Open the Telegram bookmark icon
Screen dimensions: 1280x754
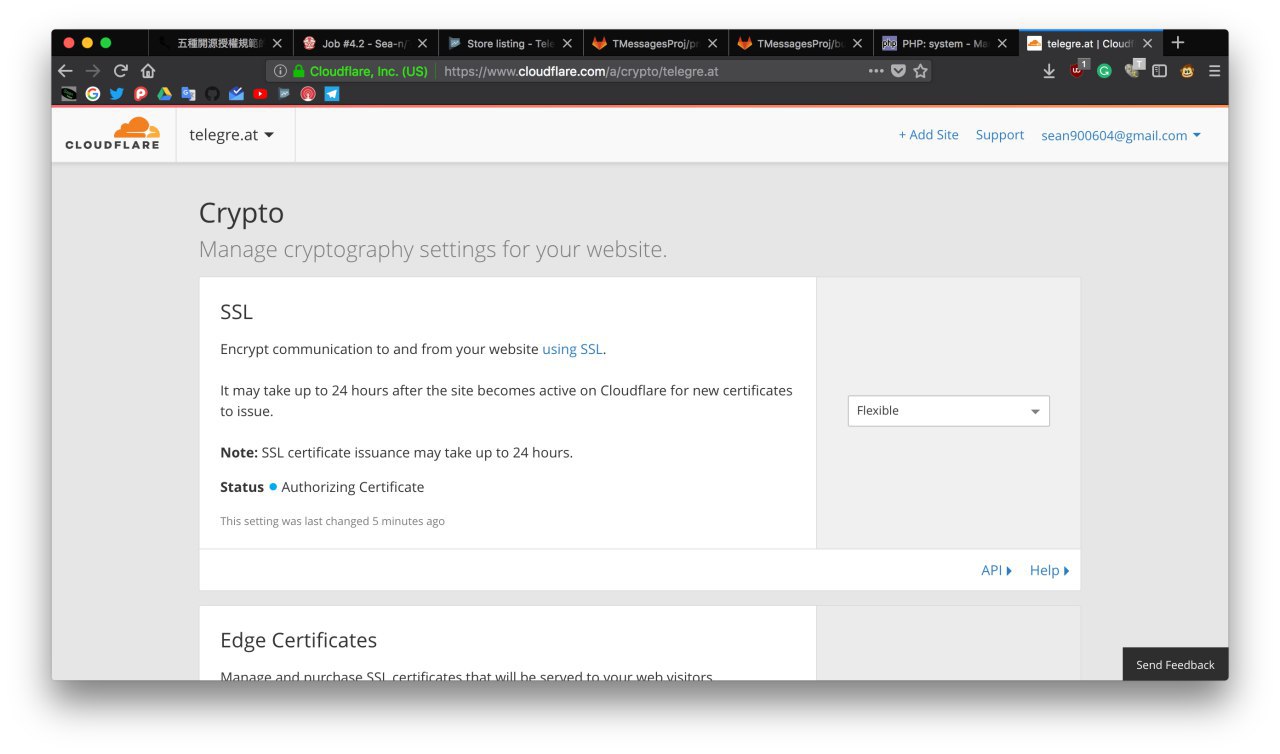[332, 94]
